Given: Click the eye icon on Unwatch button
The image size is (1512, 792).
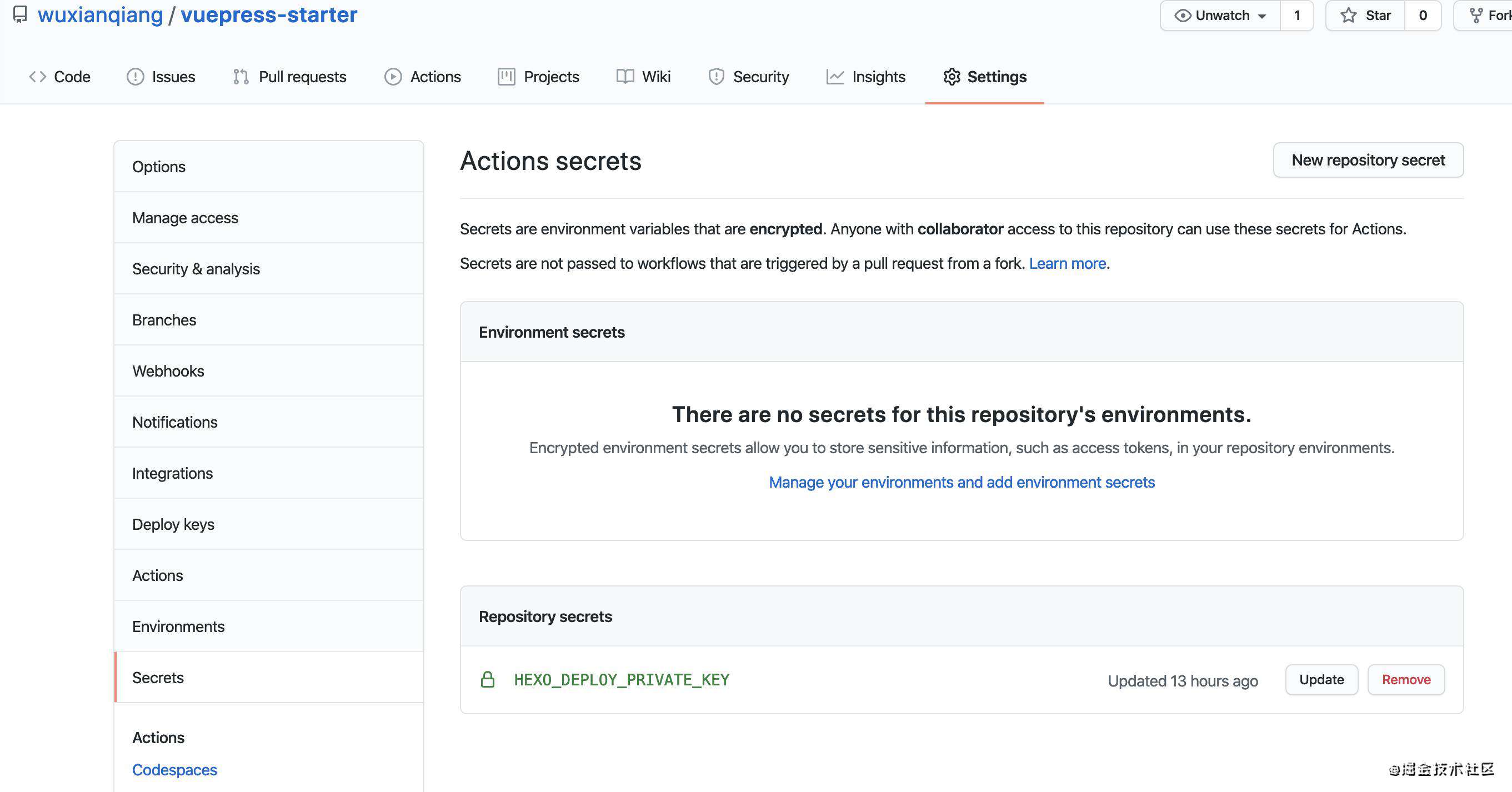Looking at the screenshot, I should tap(1182, 15).
